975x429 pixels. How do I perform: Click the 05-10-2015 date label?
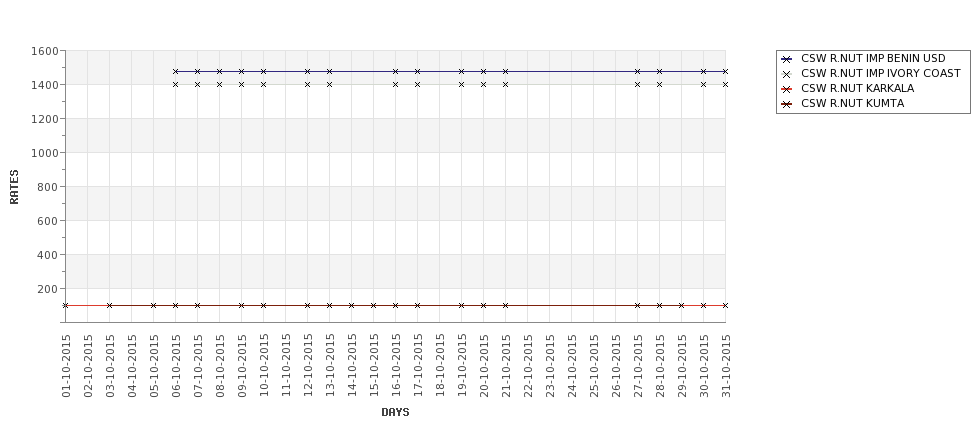tap(154, 366)
